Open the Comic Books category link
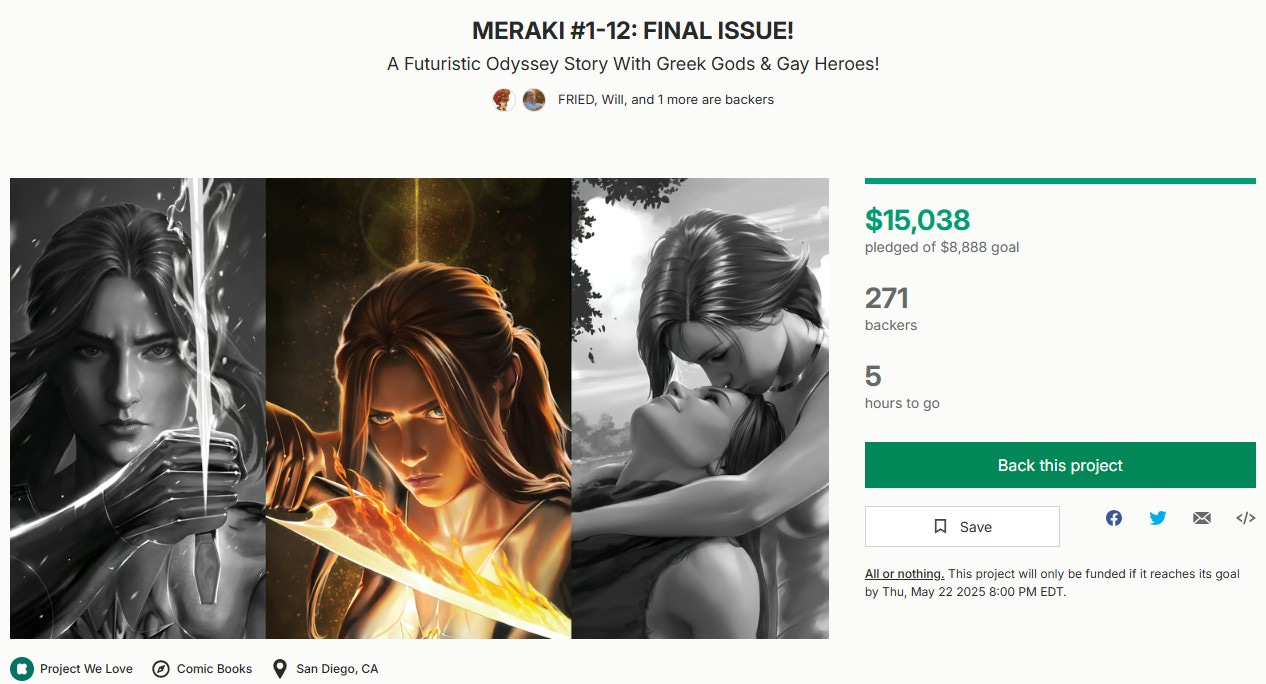 214,669
